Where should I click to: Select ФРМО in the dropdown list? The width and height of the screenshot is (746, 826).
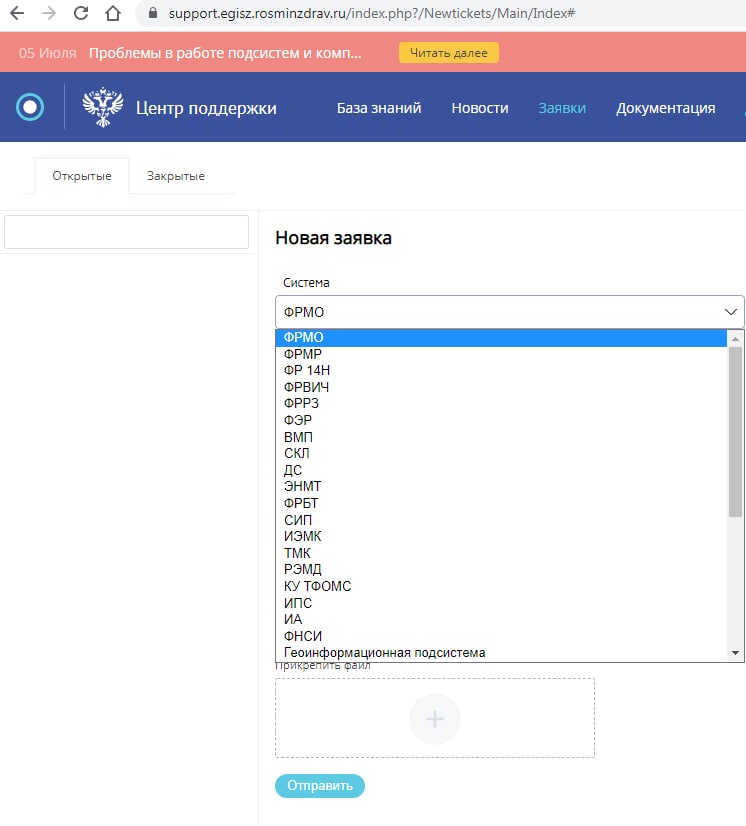point(501,337)
